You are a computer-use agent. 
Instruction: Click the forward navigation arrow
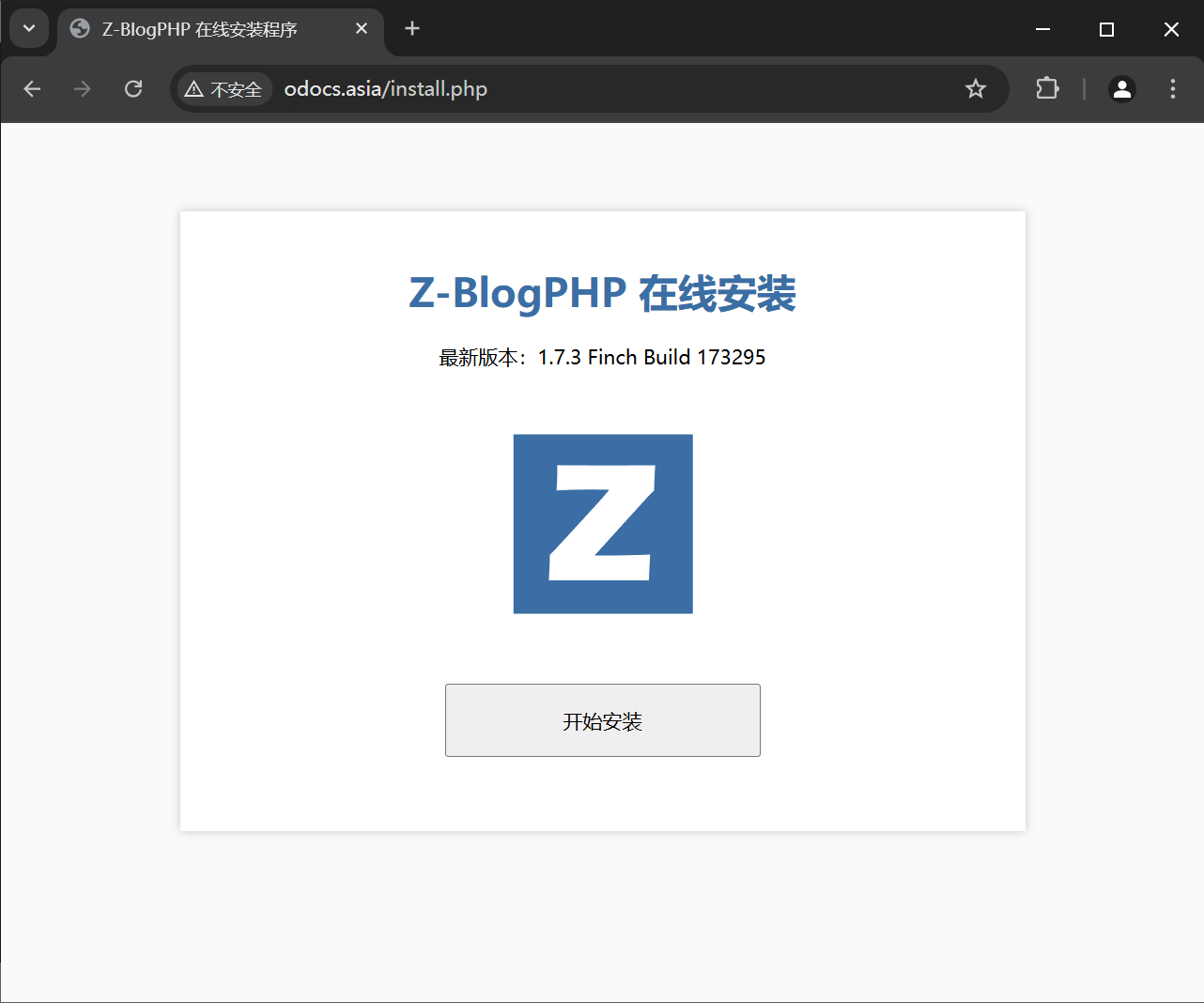tap(83, 89)
